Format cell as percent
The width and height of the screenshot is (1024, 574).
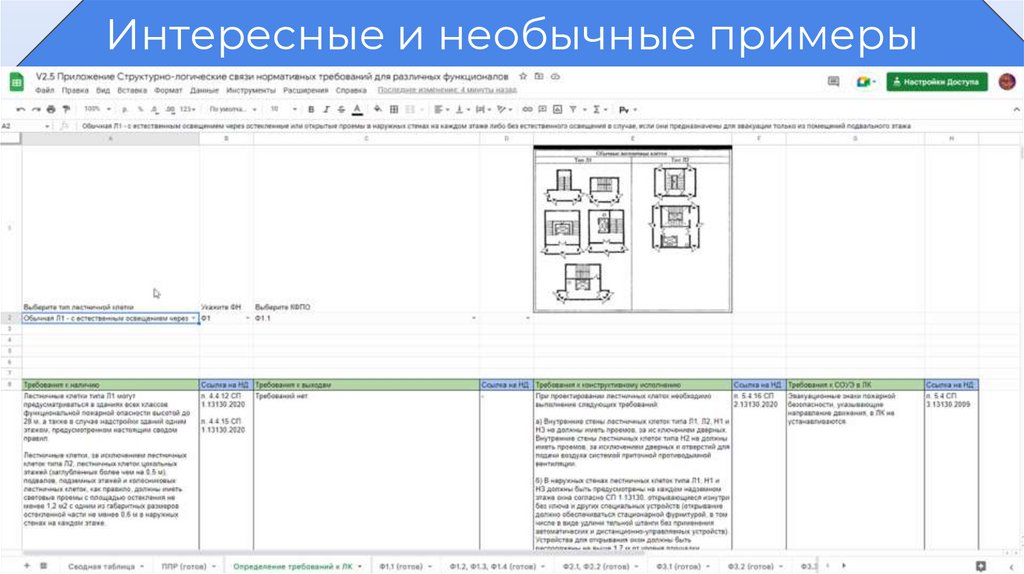140,110
